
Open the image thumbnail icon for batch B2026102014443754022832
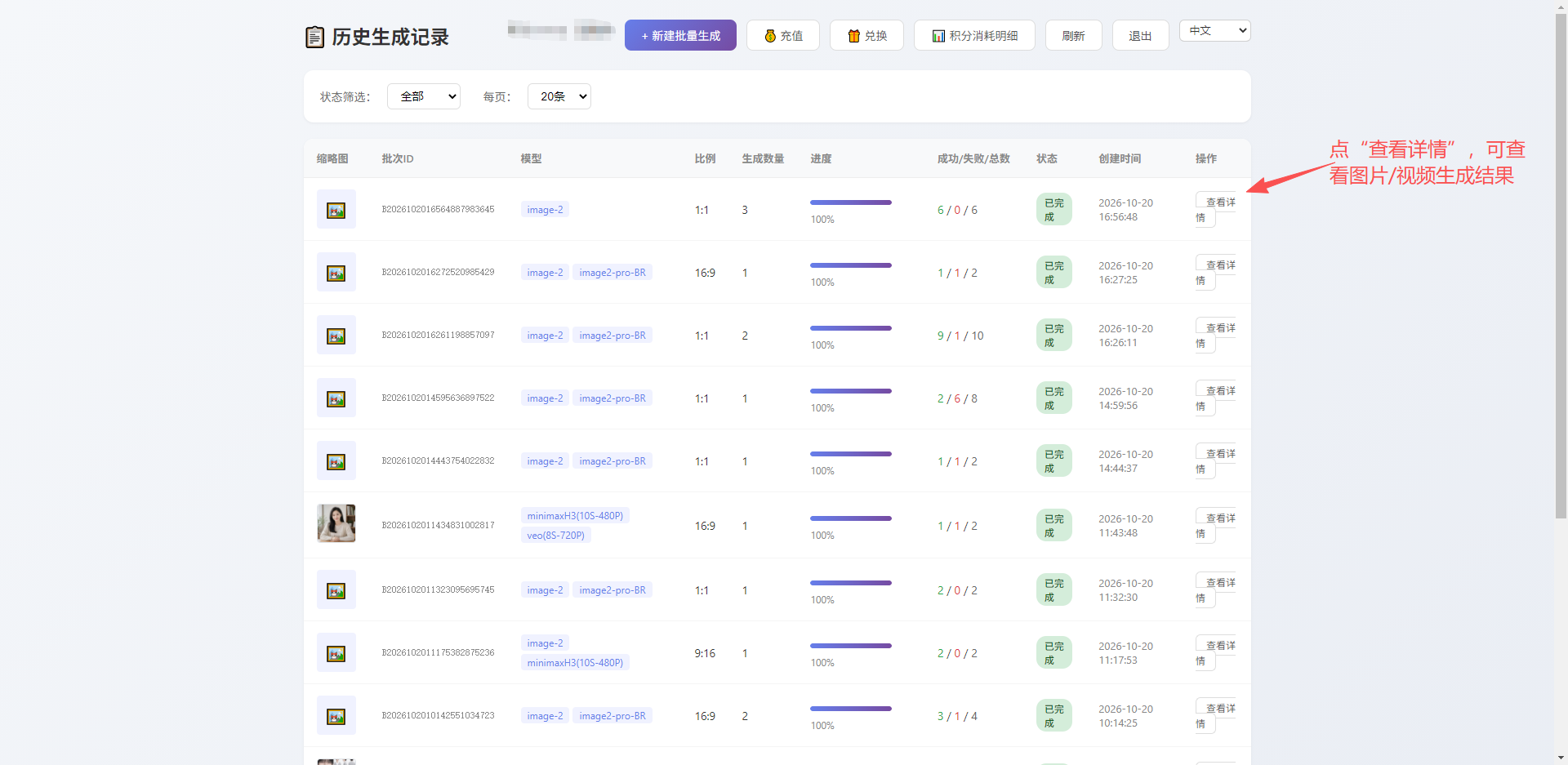pos(336,461)
